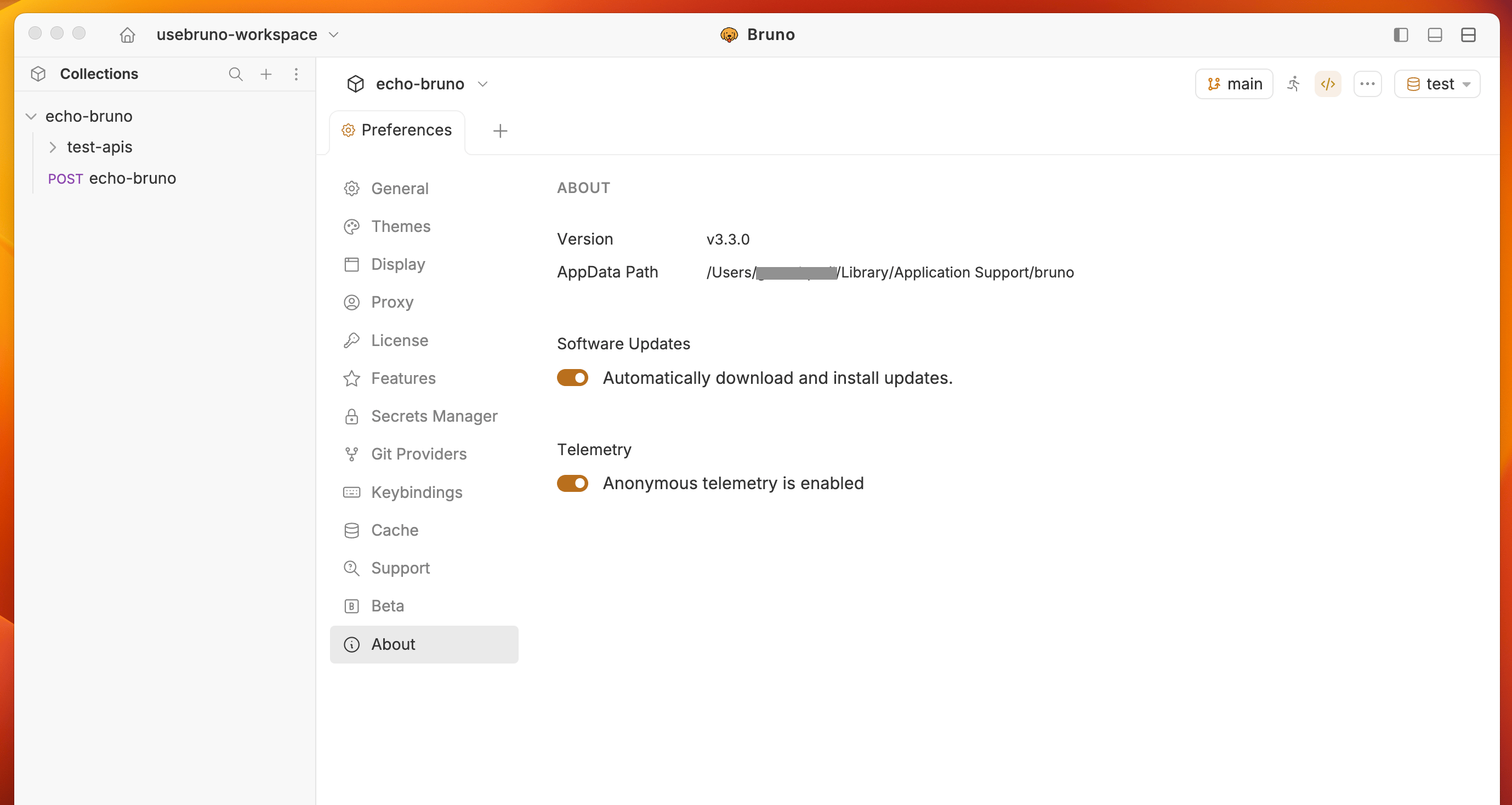This screenshot has height=805, width=1512.
Task: Click the Cache database icon
Action: (x=351, y=530)
